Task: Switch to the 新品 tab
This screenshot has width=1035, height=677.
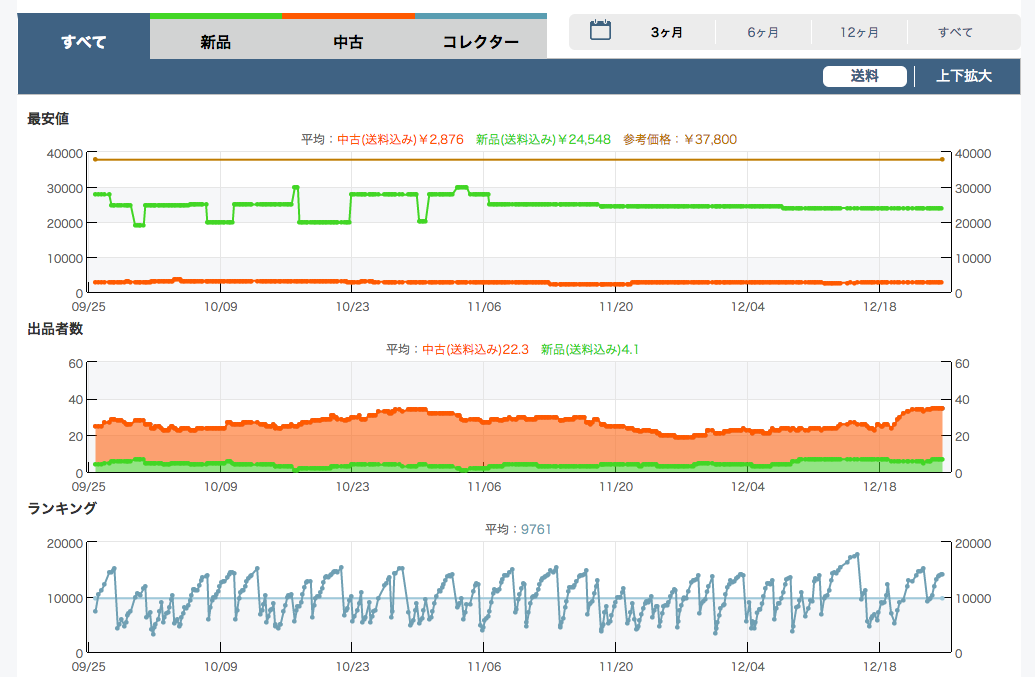Action: coord(215,42)
